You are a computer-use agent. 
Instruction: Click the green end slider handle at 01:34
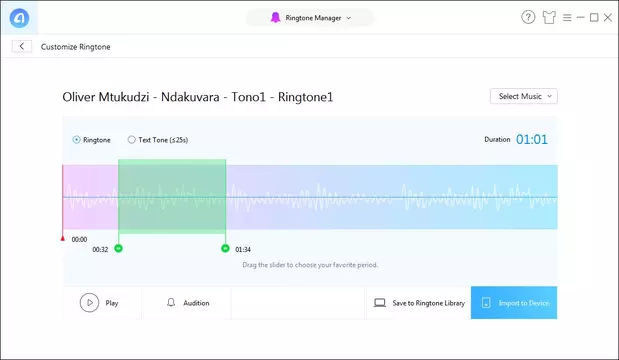(225, 248)
